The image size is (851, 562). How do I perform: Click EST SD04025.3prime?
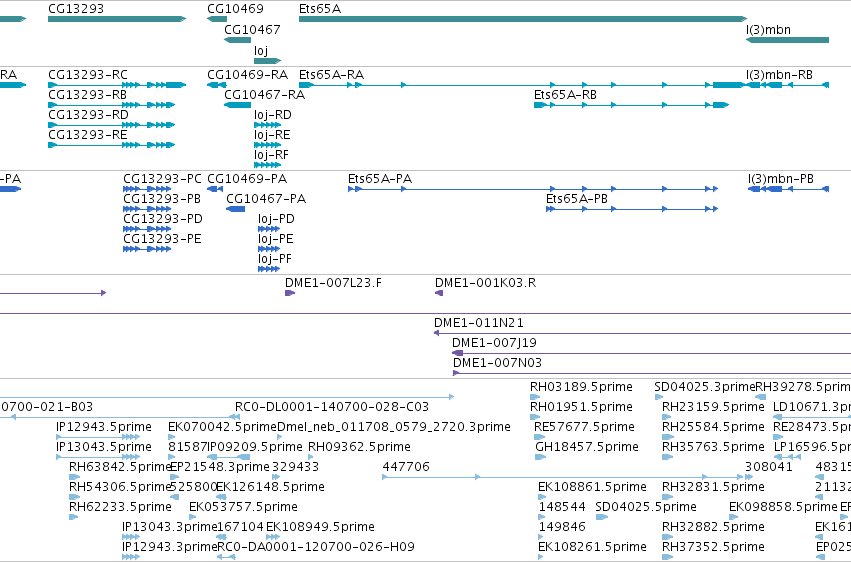(x=704, y=387)
